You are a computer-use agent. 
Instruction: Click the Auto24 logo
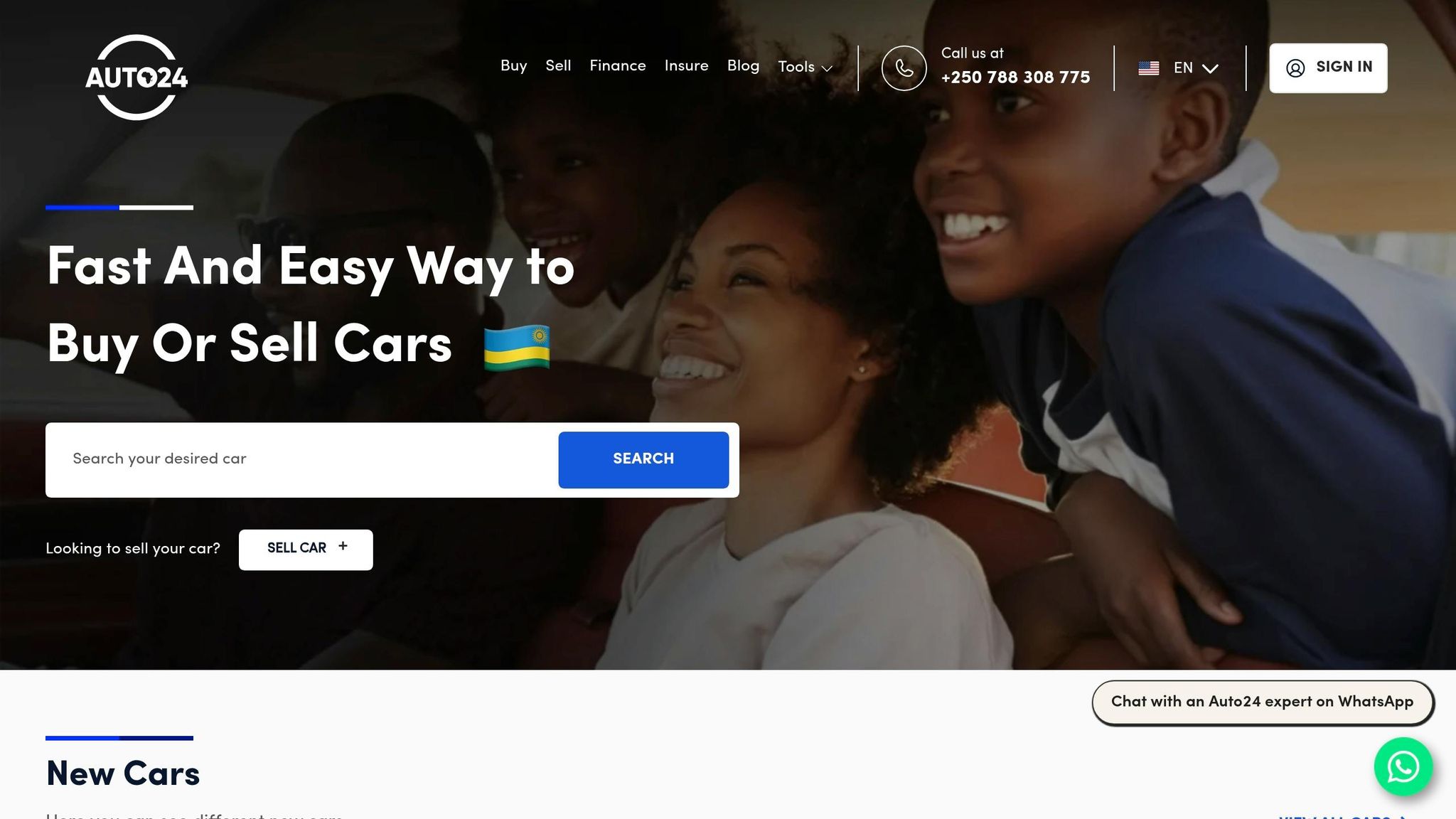pos(136,77)
